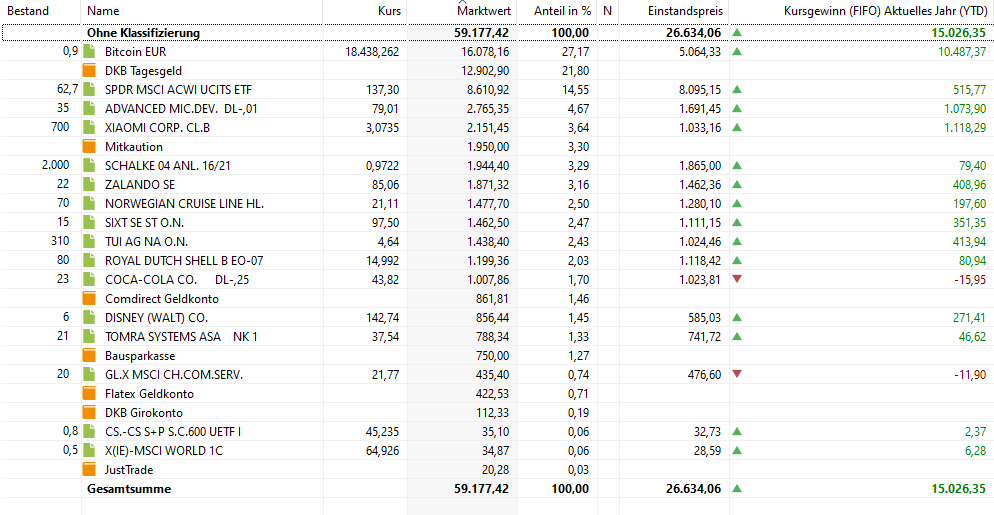
Task: Click the icon beside NORWEGIAN CRUISE LINE HL.
Action: [x=89, y=204]
